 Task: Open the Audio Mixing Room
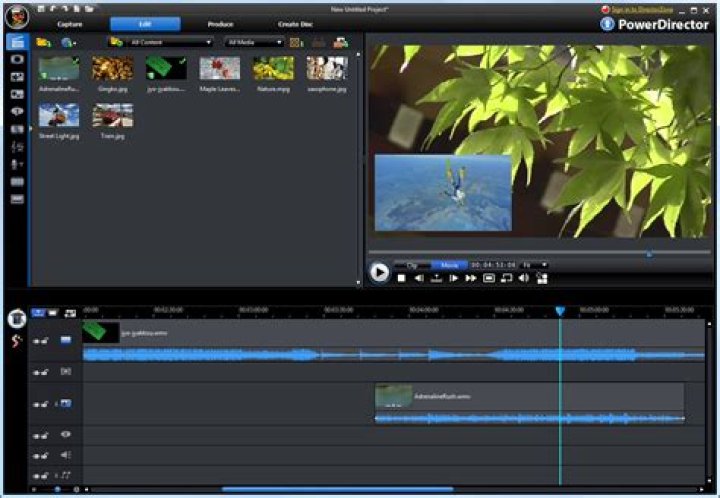pos(17,146)
